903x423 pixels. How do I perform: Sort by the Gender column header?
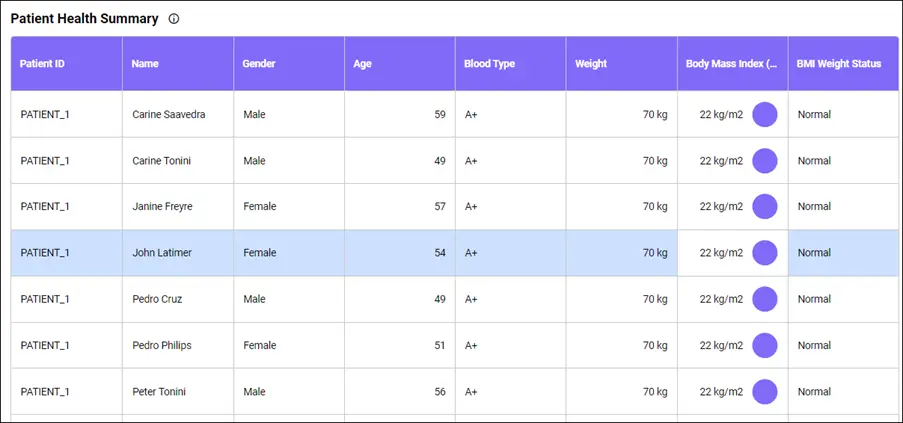(x=289, y=64)
